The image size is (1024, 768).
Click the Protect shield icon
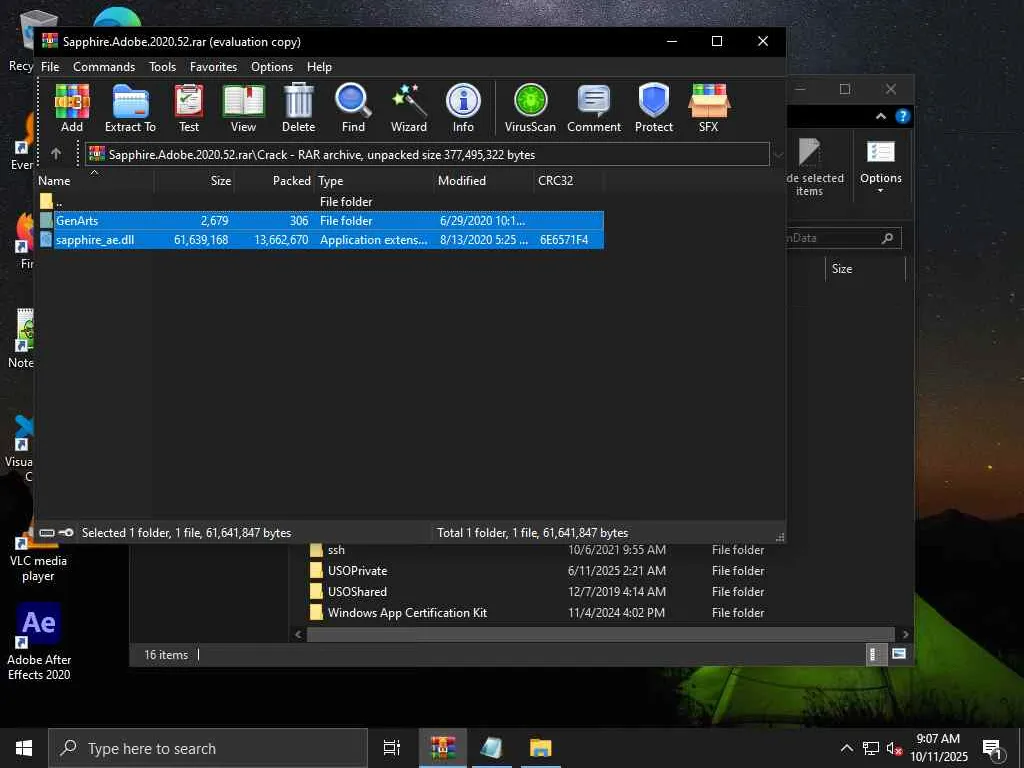coord(654,108)
